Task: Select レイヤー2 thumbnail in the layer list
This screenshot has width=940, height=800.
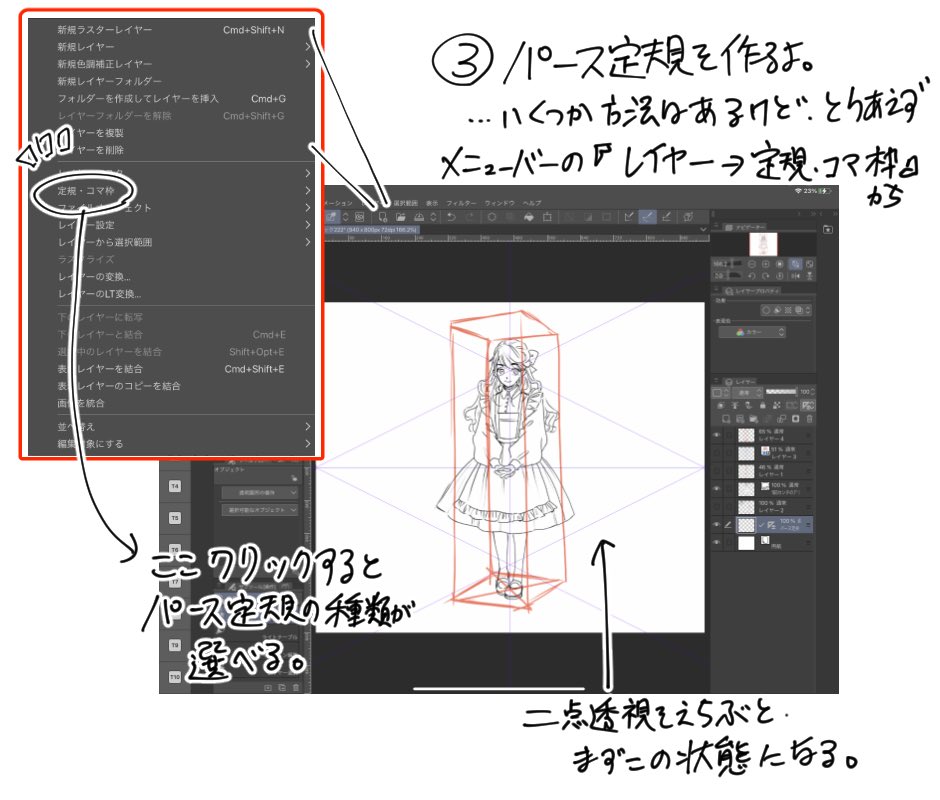Action: point(746,507)
